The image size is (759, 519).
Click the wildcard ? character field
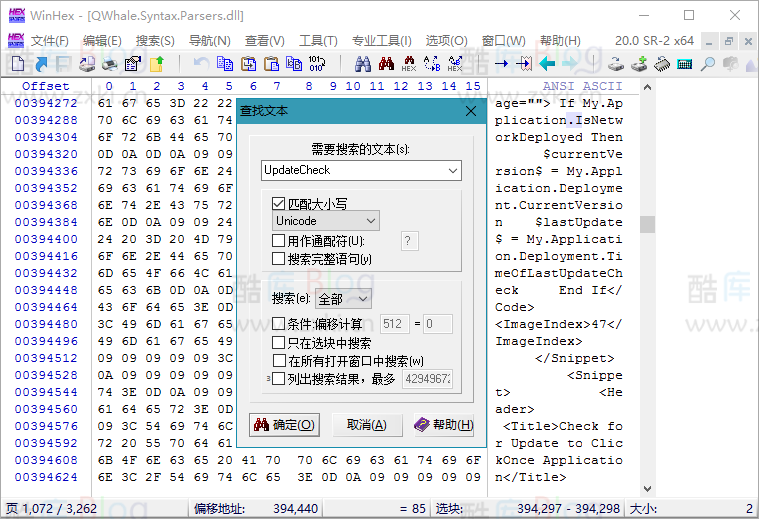[410, 241]
